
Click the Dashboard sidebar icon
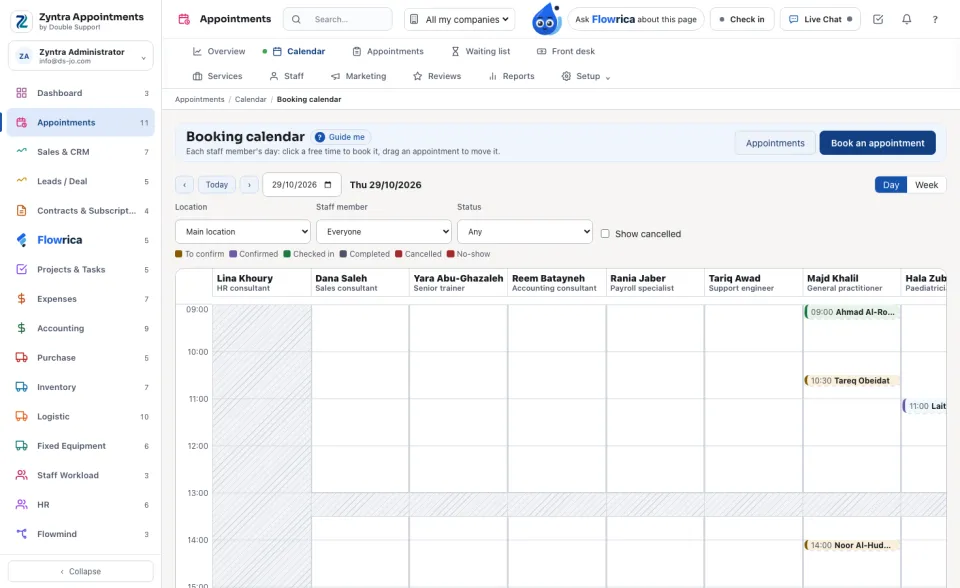21,93
